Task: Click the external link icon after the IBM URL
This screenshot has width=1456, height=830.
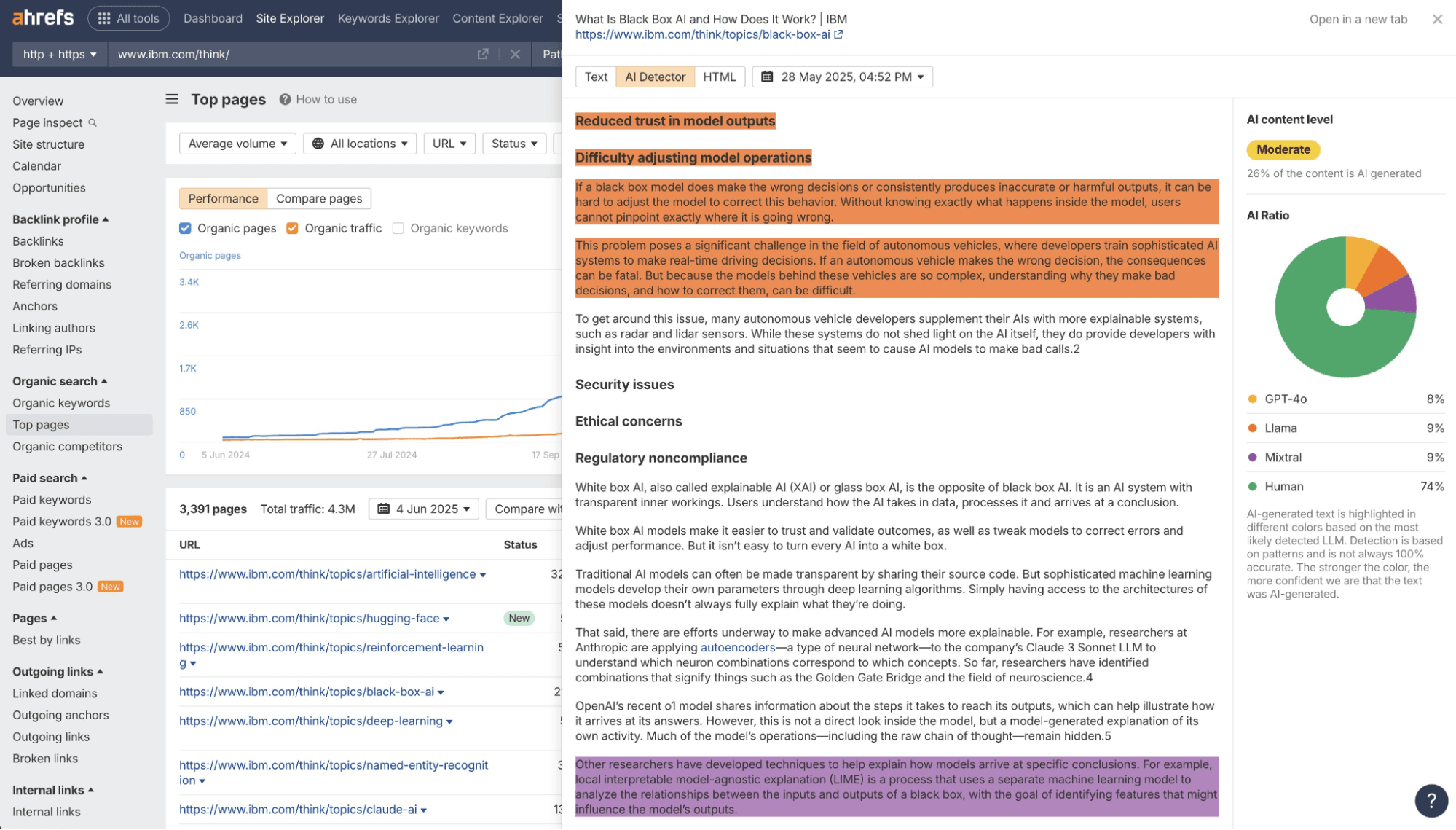Action: point(838,34)
